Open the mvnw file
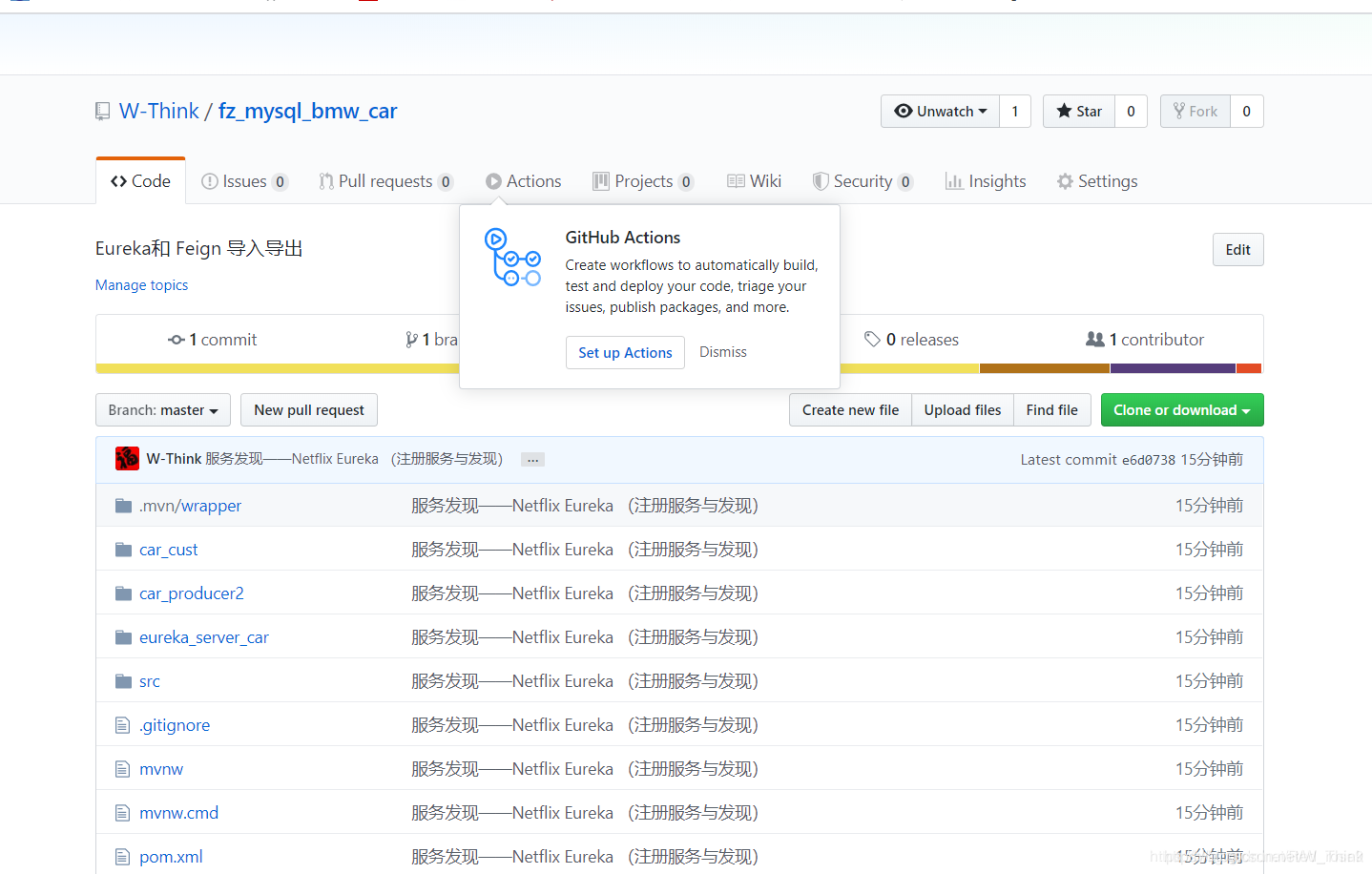The width and height of the screenshot is (1372, 874). pyautogui.click(x=161, y=769)
